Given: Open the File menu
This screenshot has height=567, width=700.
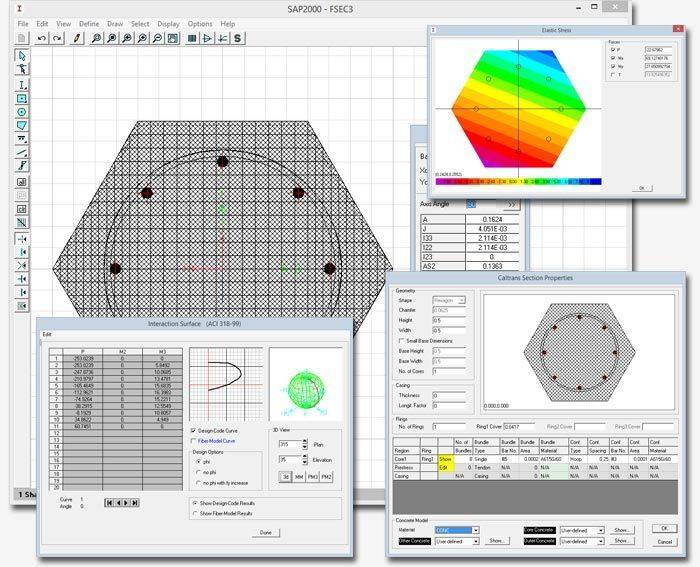Looking at the screenshot, I should [x=23, y=24].
